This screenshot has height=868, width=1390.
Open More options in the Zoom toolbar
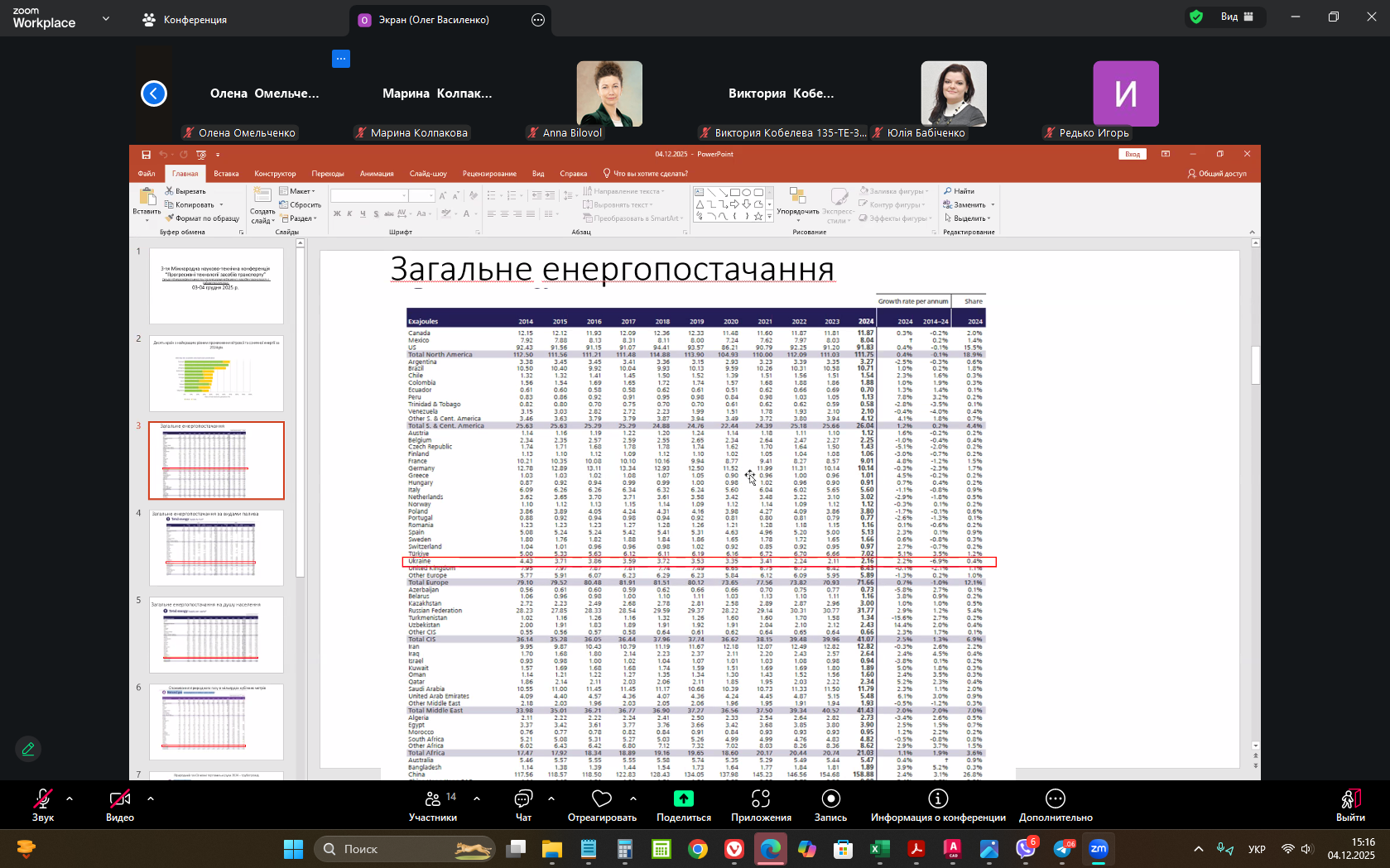pos(1055,805)
